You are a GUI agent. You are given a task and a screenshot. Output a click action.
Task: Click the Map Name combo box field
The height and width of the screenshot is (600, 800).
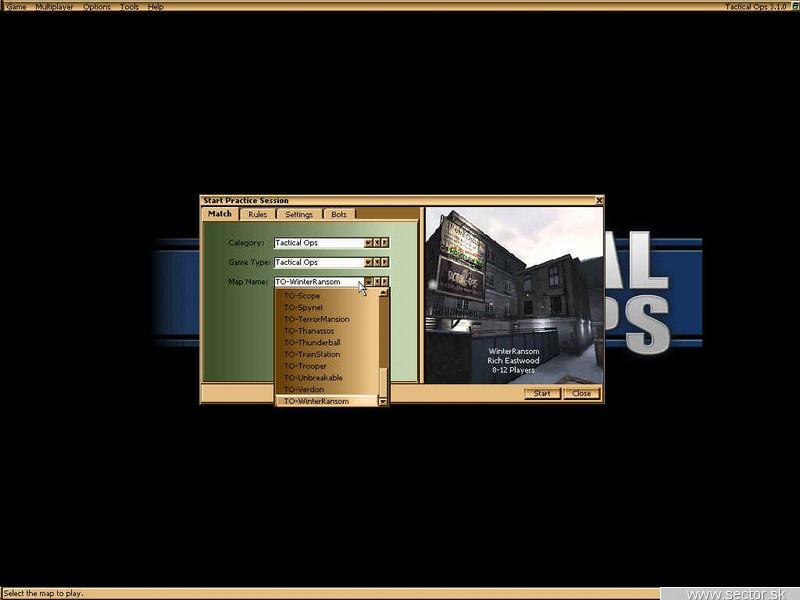(319, 282)
